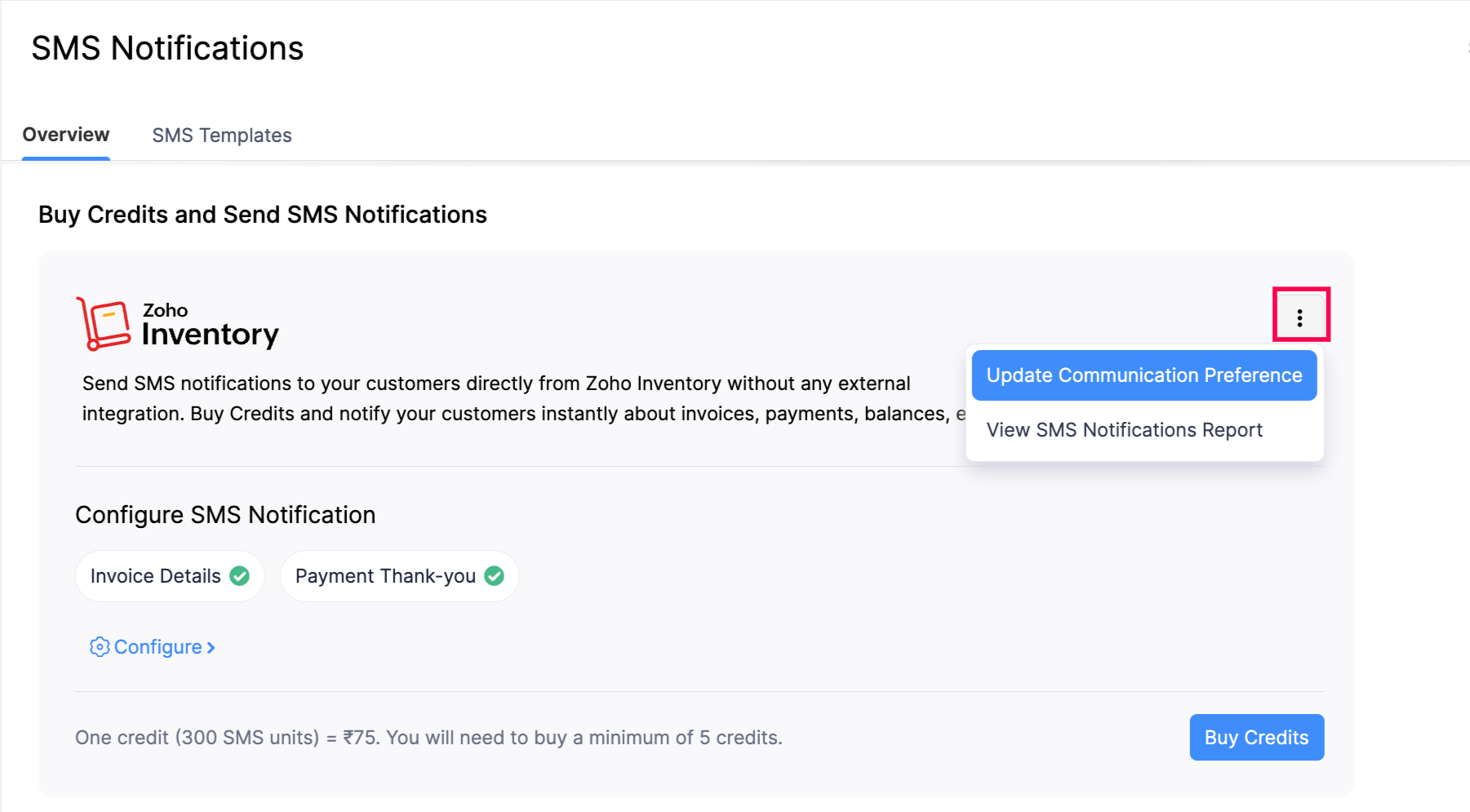1470x812 pixels.
Task: Expand the Configure settings section
Action: click(157, 646)
